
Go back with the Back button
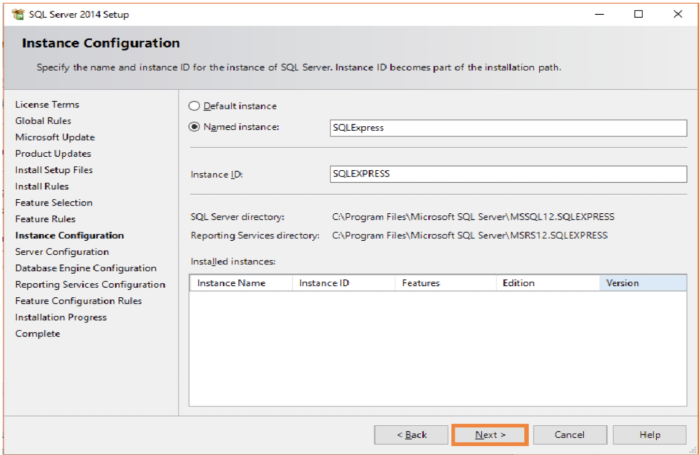pos(411,434)
